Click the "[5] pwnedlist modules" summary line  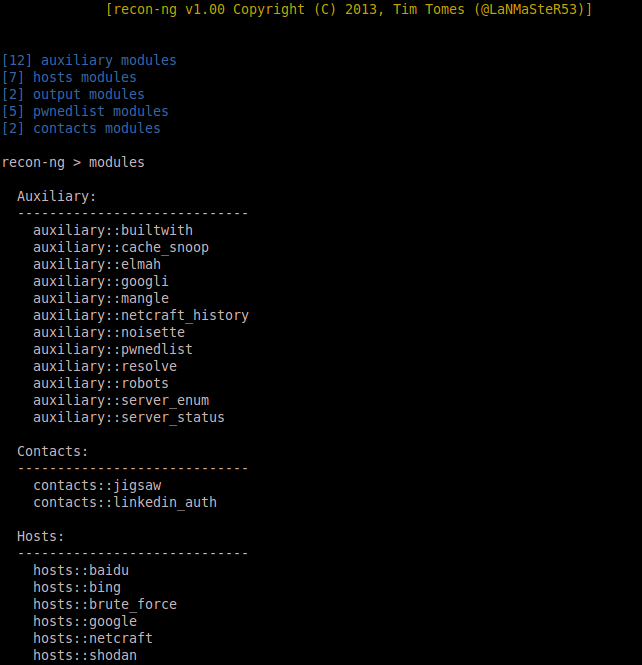pos(85,112)
